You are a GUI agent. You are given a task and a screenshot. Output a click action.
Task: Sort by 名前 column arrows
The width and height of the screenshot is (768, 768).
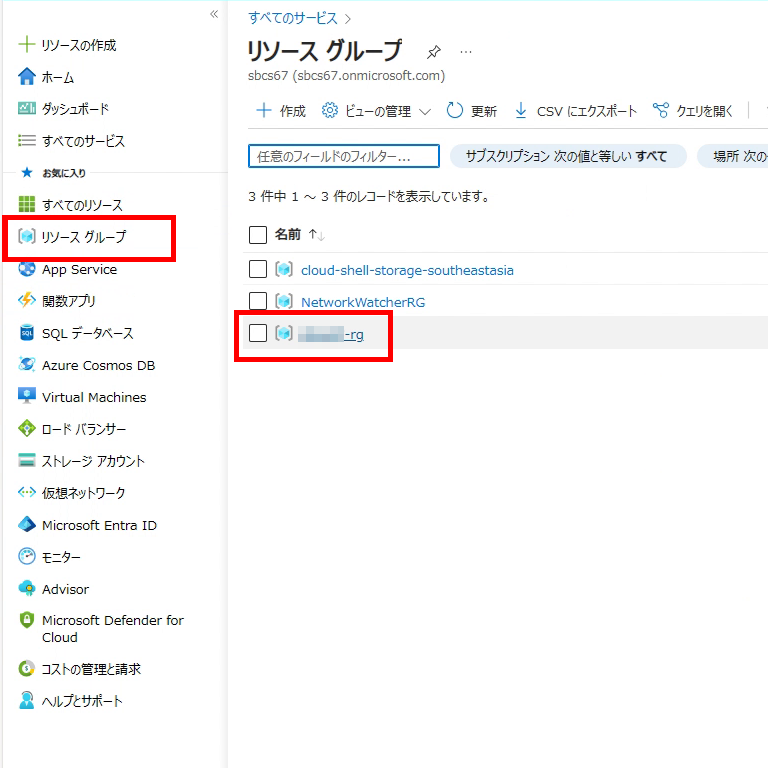pos(316,235)
